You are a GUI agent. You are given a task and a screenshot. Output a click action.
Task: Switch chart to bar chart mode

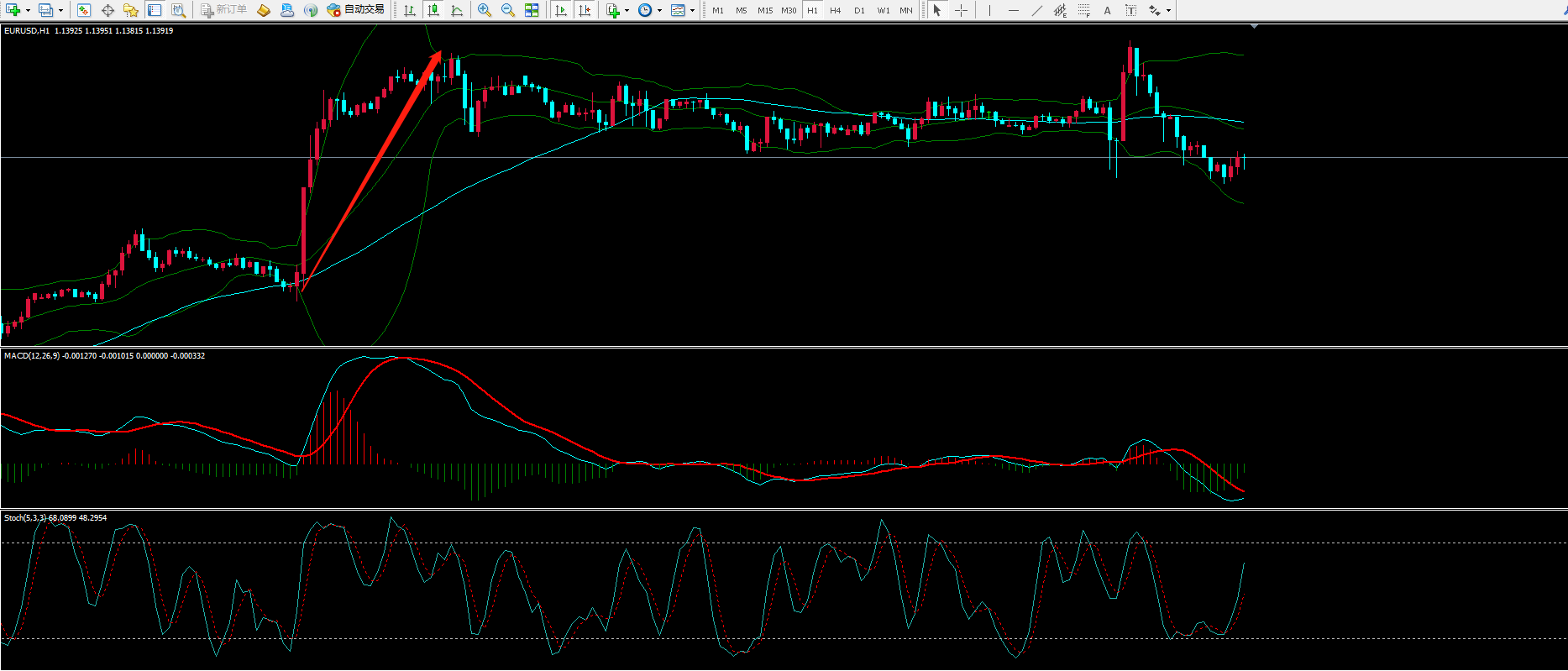(x=410, y=10)
